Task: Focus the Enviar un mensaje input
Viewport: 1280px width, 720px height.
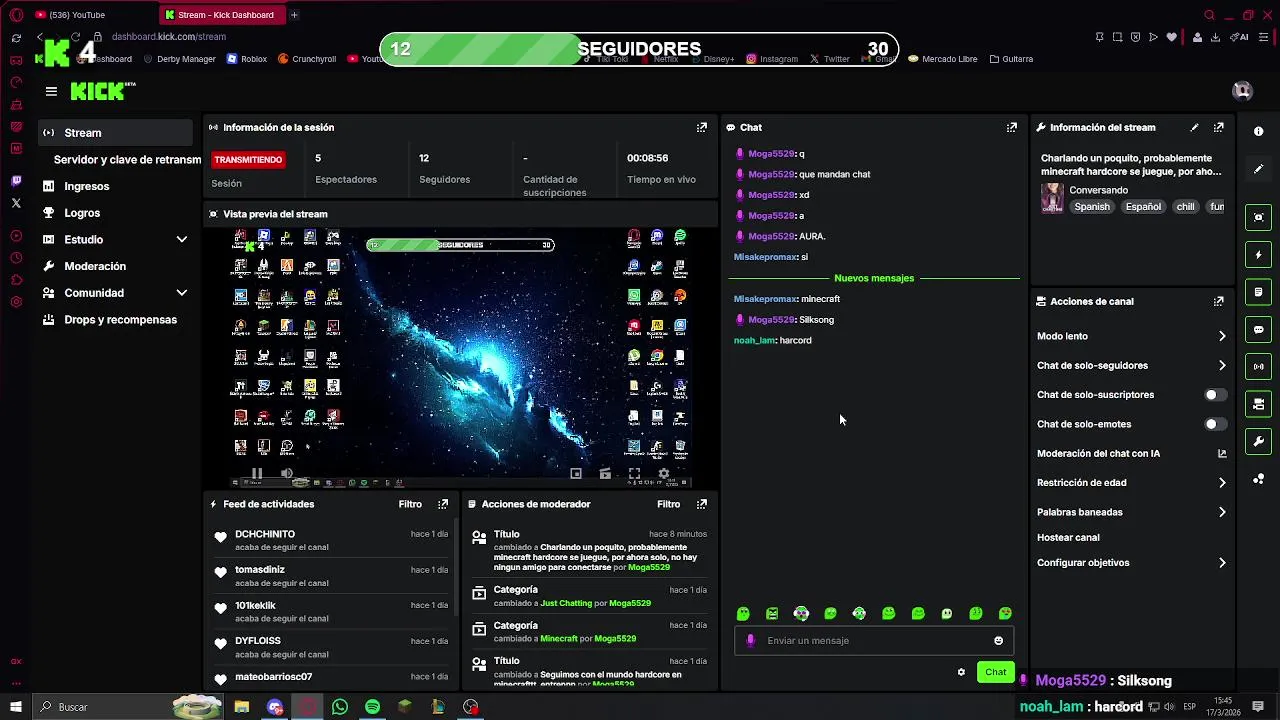Action: click(874, 641)
